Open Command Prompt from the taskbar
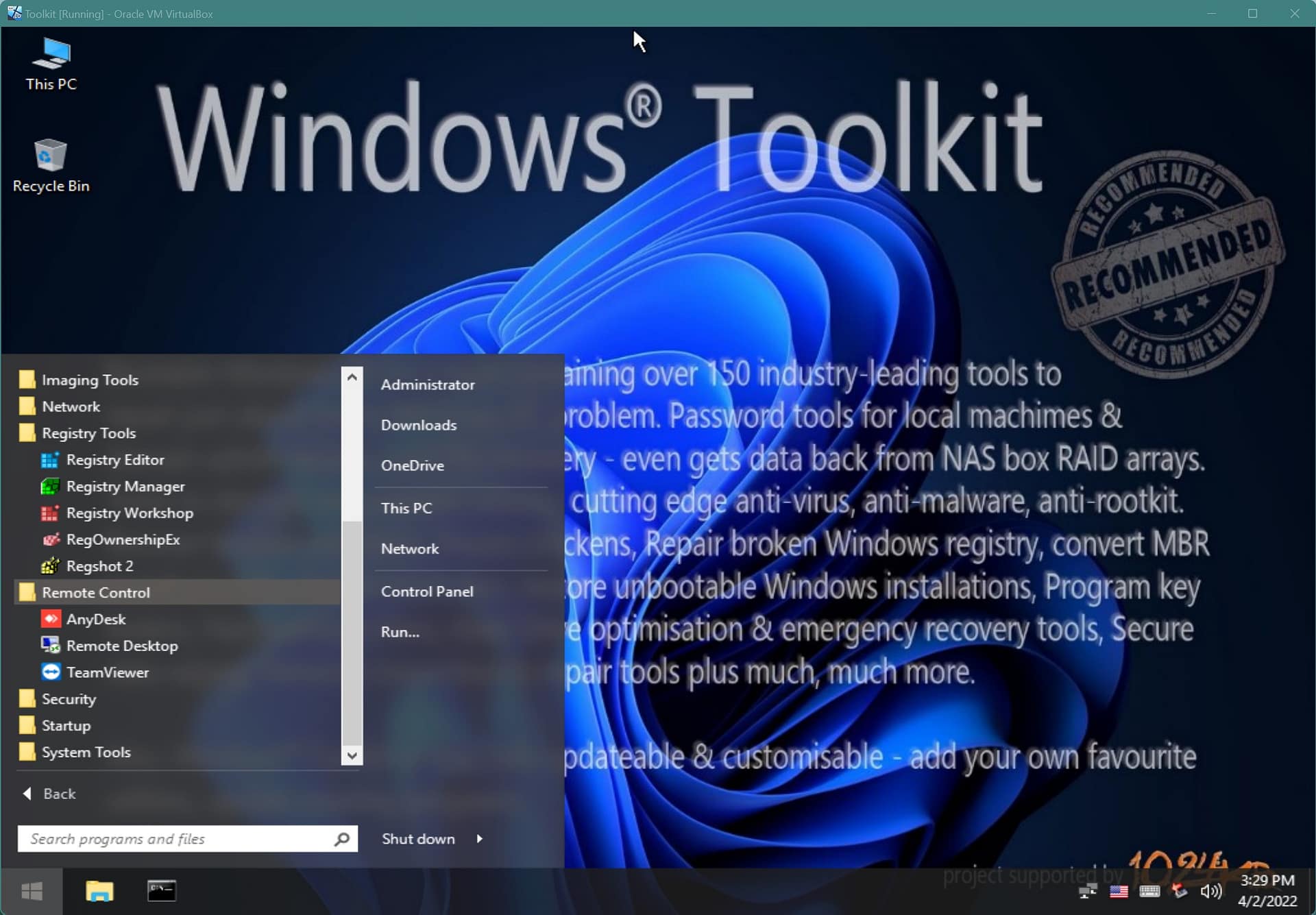 click(x=160, y=891)
